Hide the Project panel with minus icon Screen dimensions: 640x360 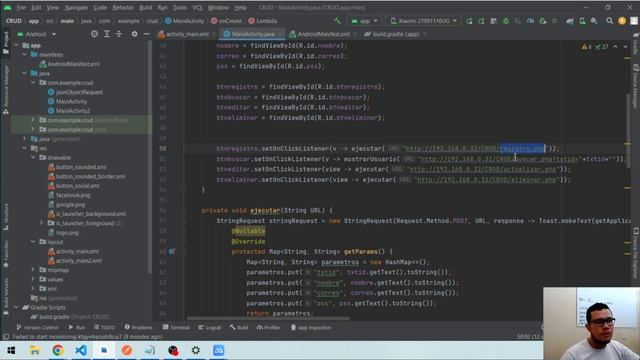(146, 34)
